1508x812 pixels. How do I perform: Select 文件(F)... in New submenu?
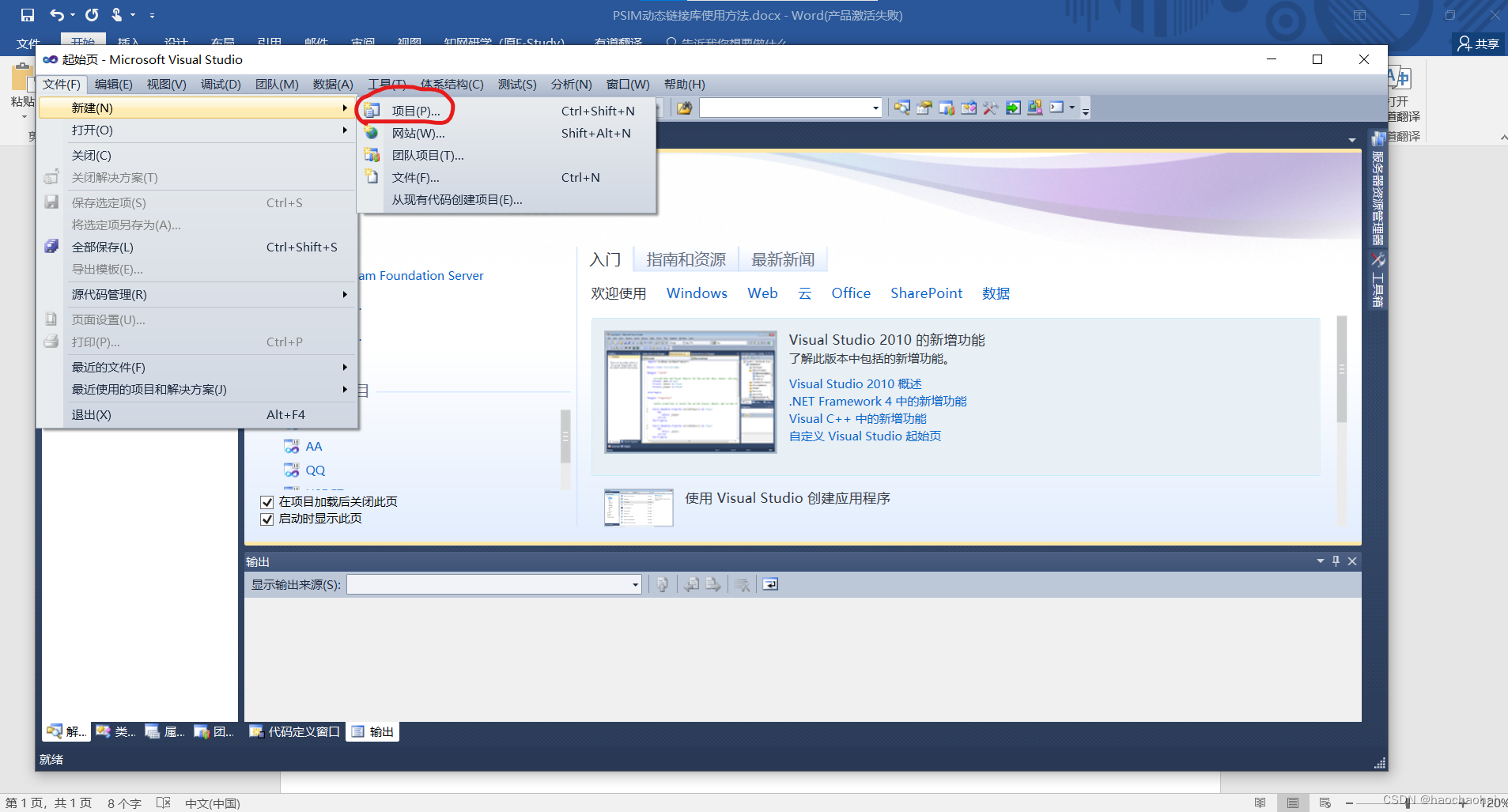point(506,177)
